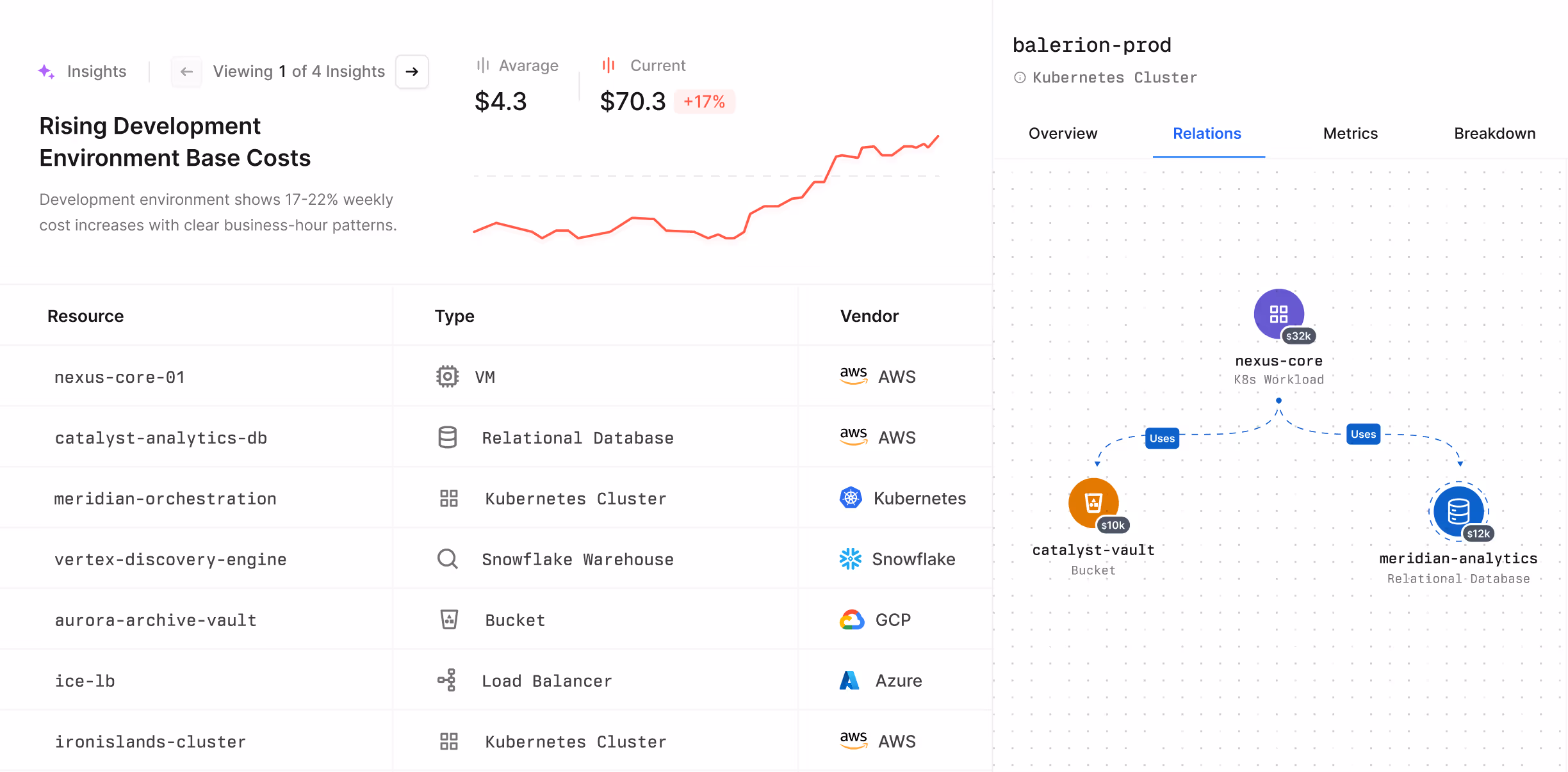Image resolution: width=1568 pixels, height=772 pixels.
Task: Click the Rising Development Environment Base Costs heading
Action: point(175,141)
